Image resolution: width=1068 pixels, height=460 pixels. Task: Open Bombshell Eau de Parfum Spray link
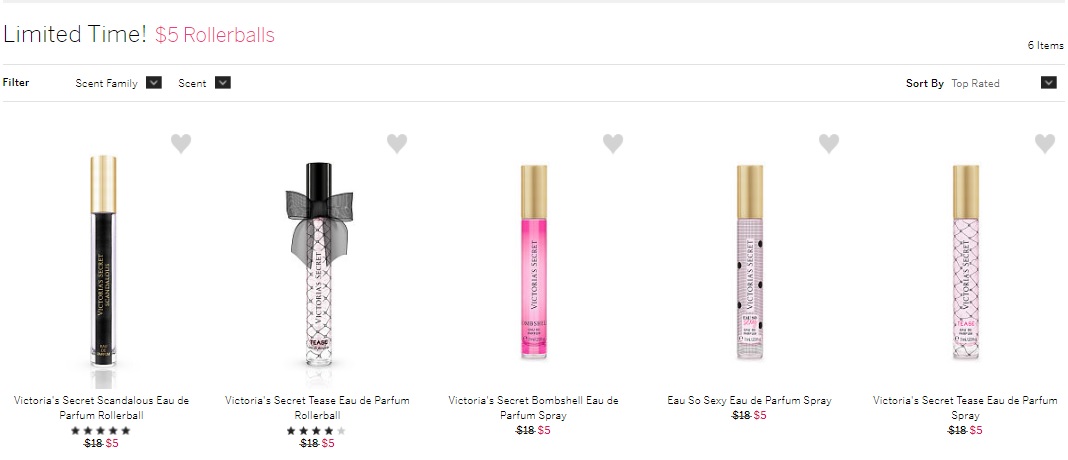click(534, 407)
